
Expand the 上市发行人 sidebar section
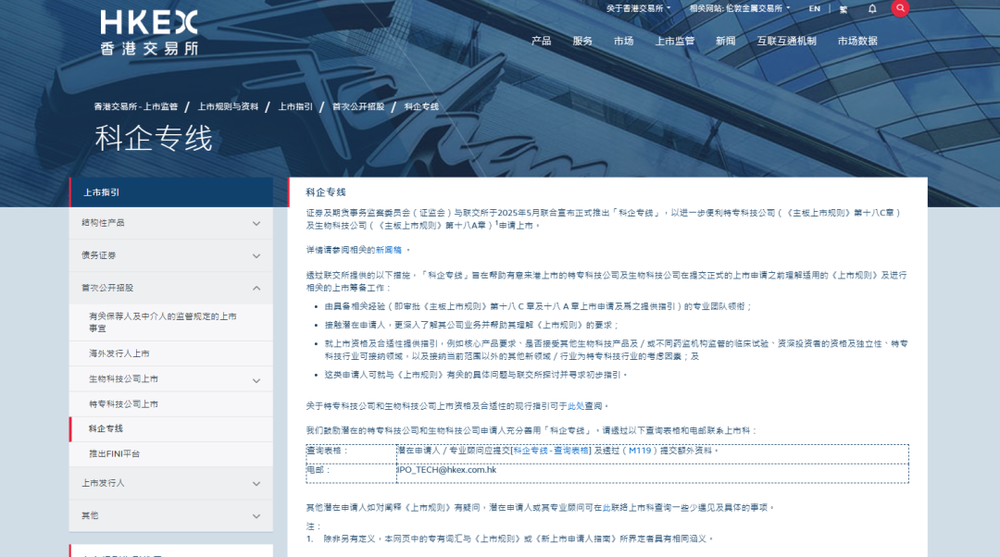point(256,483)
